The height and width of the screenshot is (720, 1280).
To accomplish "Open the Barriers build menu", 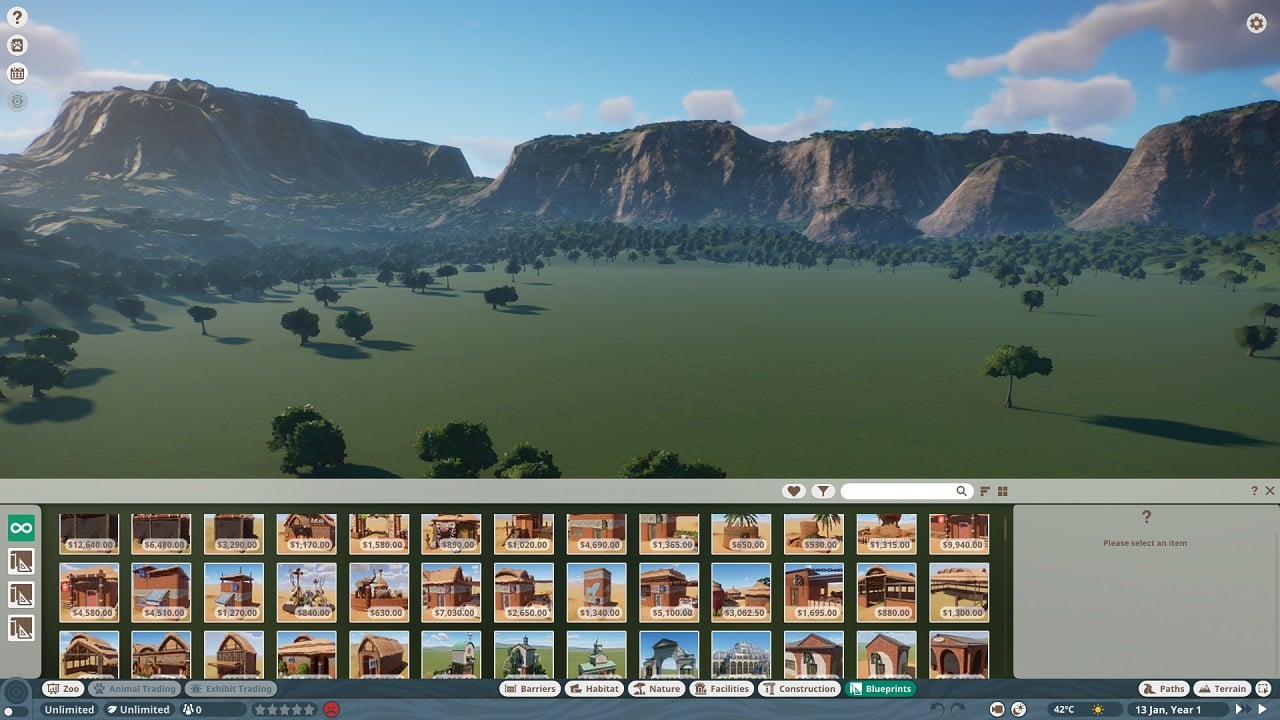I will tap(530, 689).
